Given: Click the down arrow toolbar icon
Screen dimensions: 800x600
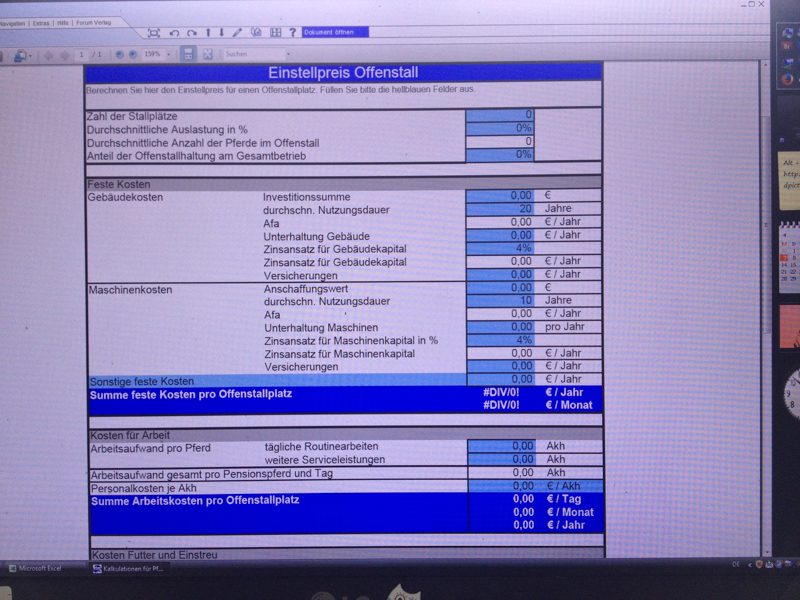Looking at the screenshot, I should tap(222, 33).
